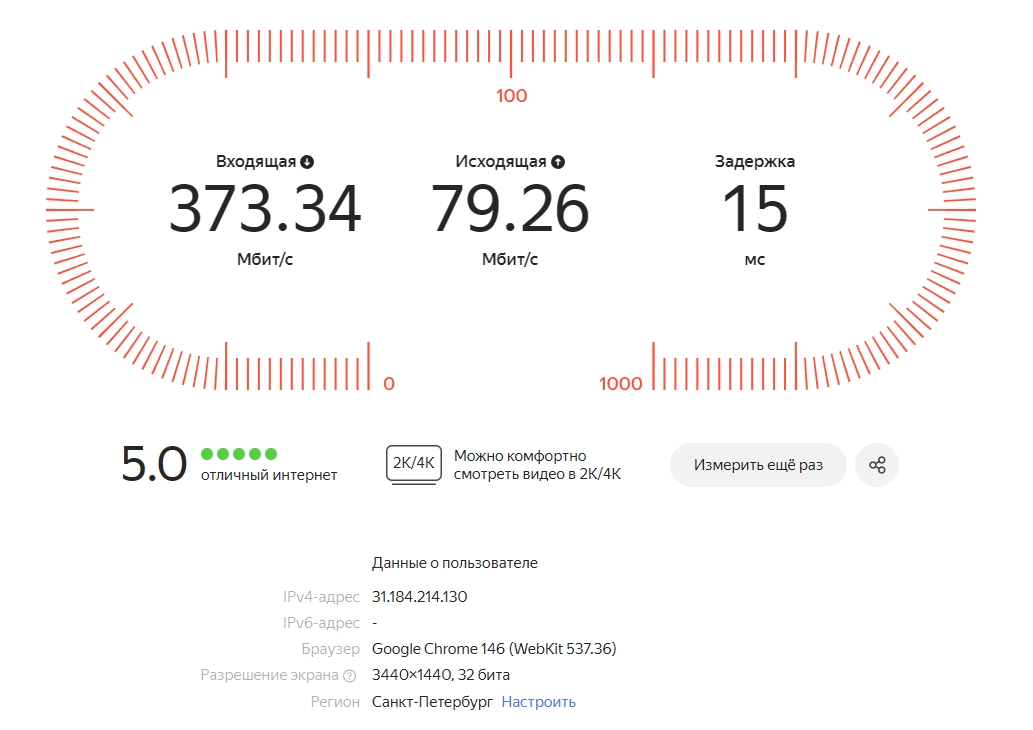Viewport: 1033px width, 730px height.
Task: Select the IPv4 address 31.184.214.130
Action: (x=420, y=597)
